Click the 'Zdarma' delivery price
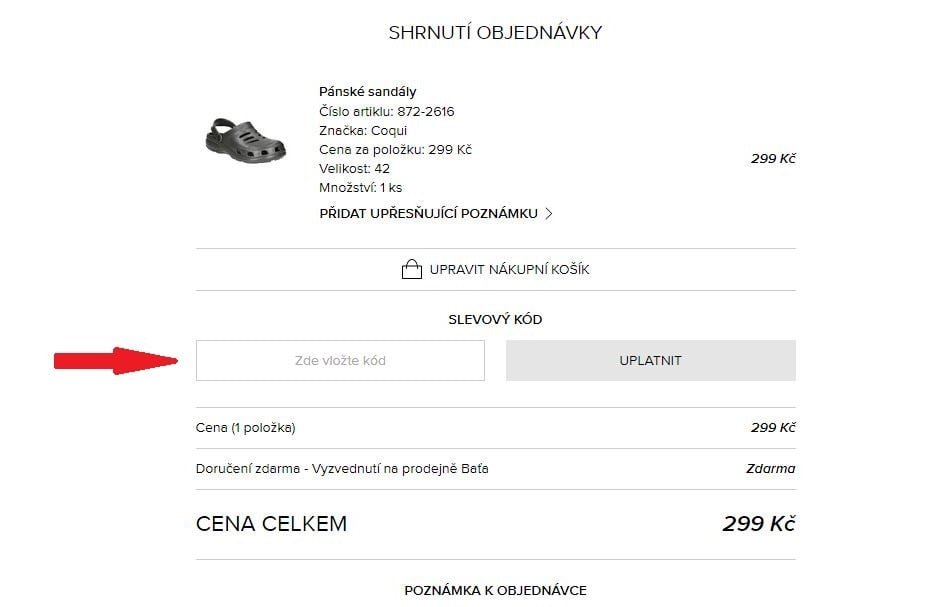Viewport: 940px width, 607px height. 770,468
